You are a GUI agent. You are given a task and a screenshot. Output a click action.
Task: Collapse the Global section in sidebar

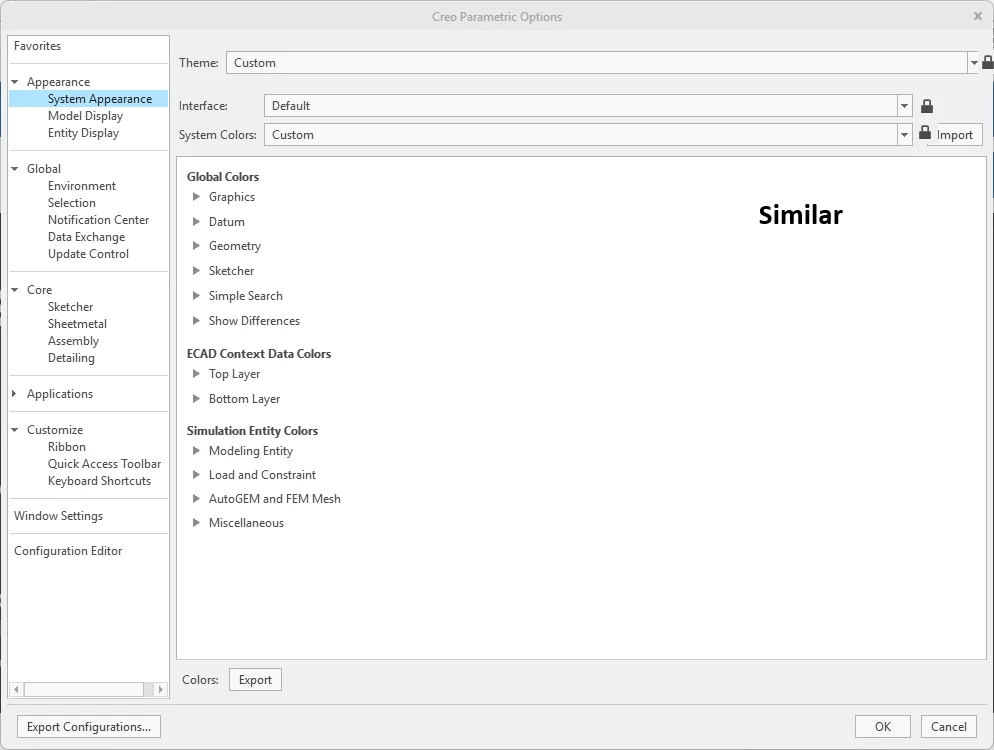point(15,169)
